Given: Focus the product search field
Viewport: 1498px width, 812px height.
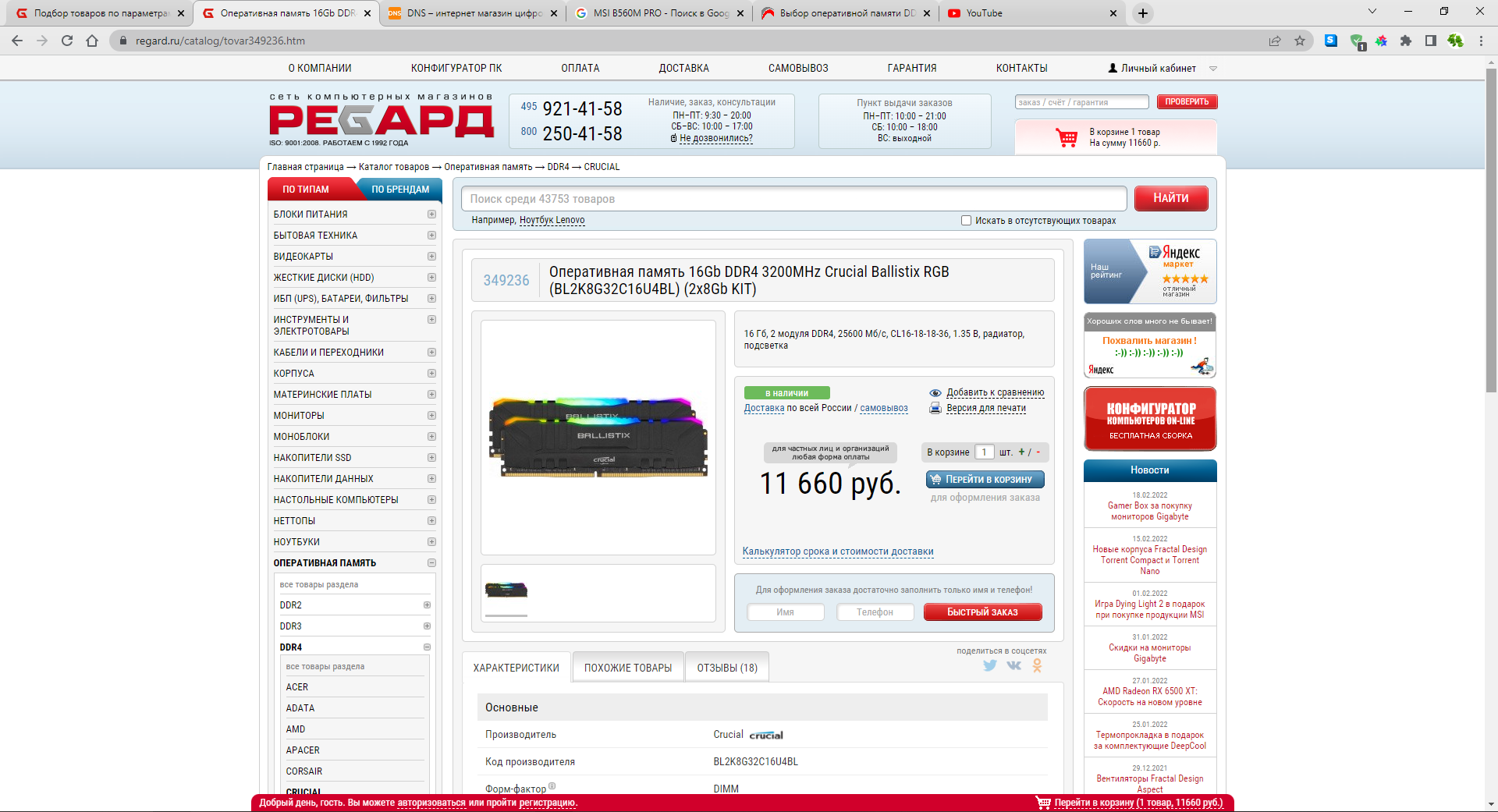Looking at the screenshot, I should point(793,199).
